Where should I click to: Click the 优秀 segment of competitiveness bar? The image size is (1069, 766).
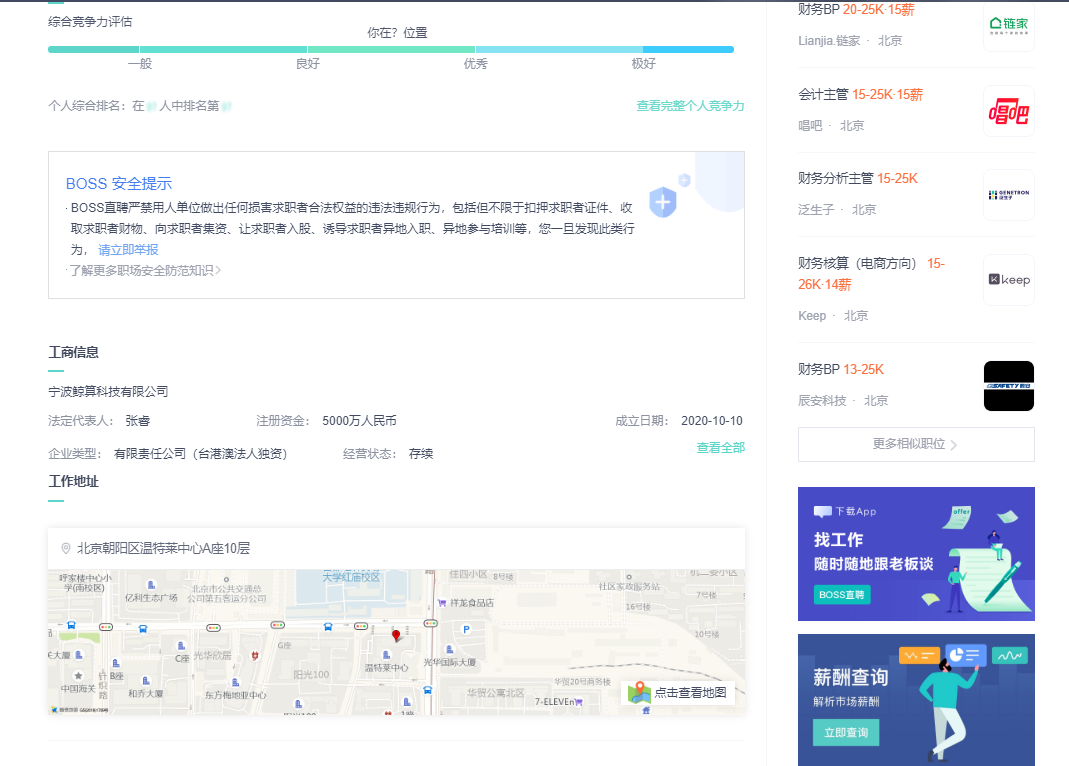[x=475, y=50]
